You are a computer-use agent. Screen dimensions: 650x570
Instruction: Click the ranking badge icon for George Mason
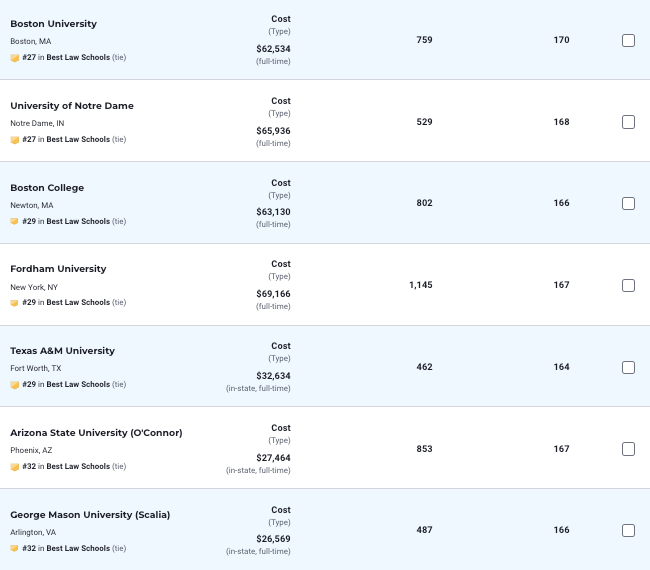click(15, 549)
